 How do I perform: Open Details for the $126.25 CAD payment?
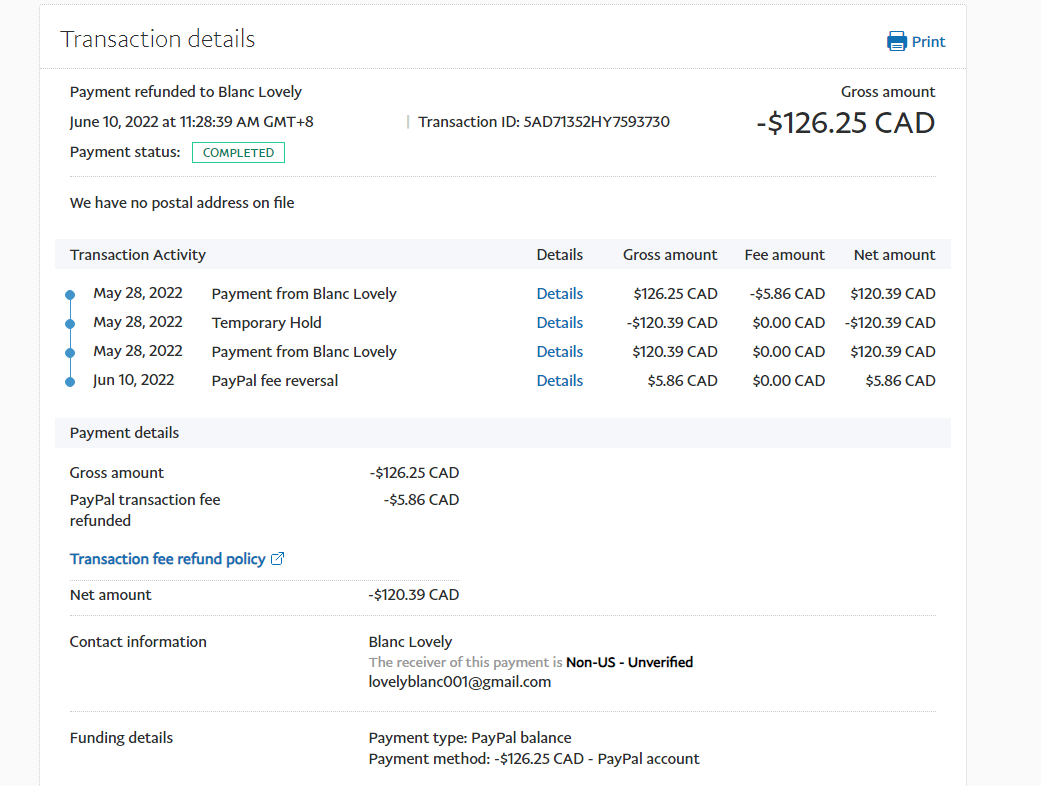pyautogui.click(x=559, y=294)
